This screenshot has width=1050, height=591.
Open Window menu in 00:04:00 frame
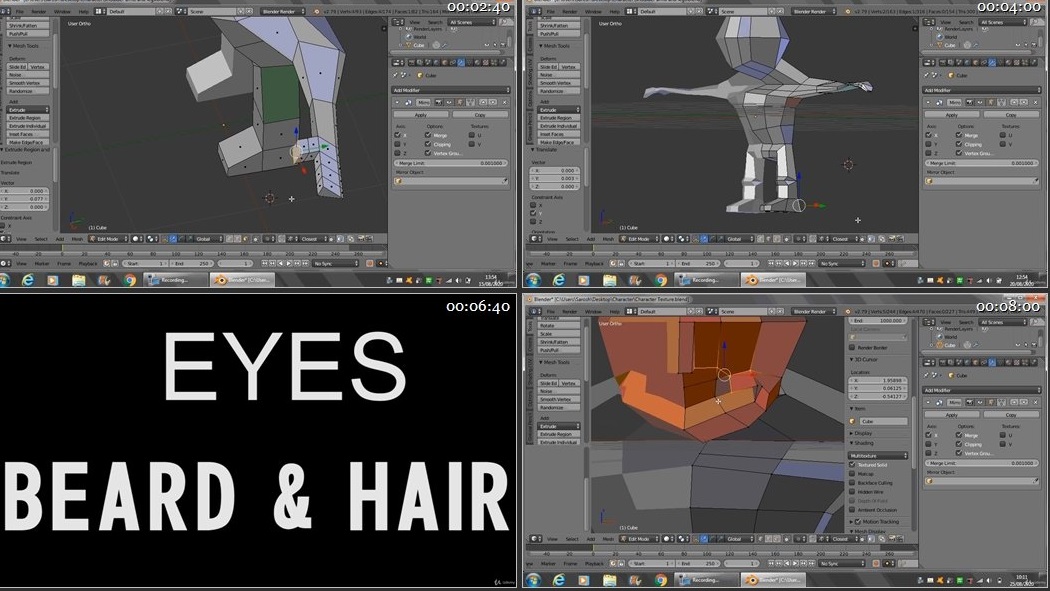tap(593, 11)
